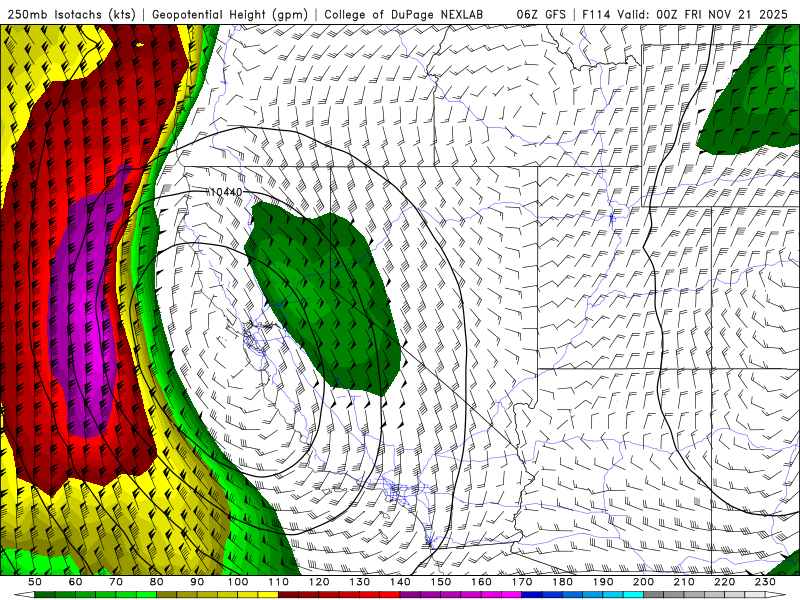Image resolution: width=800 pixels, height=600 pixels.
Task: Click the 100 knot scale label
Action: point(238,582)
